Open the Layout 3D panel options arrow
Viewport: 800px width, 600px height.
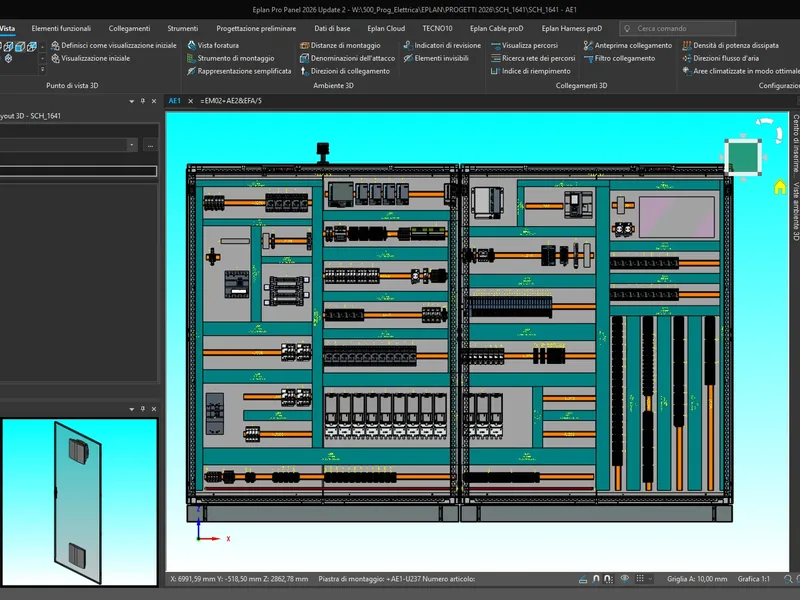coord(132,102)
